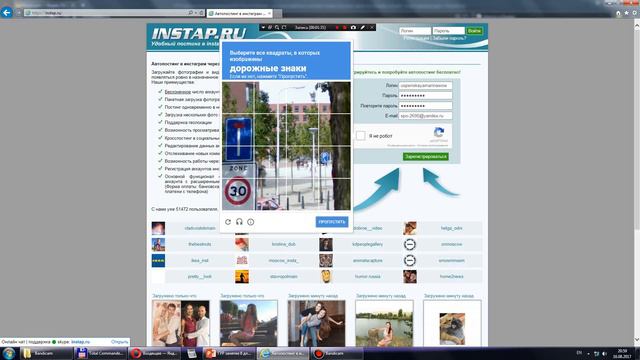Reload the captcha challenge
This screenshot has width=640, height=360.
pos(228,222)
